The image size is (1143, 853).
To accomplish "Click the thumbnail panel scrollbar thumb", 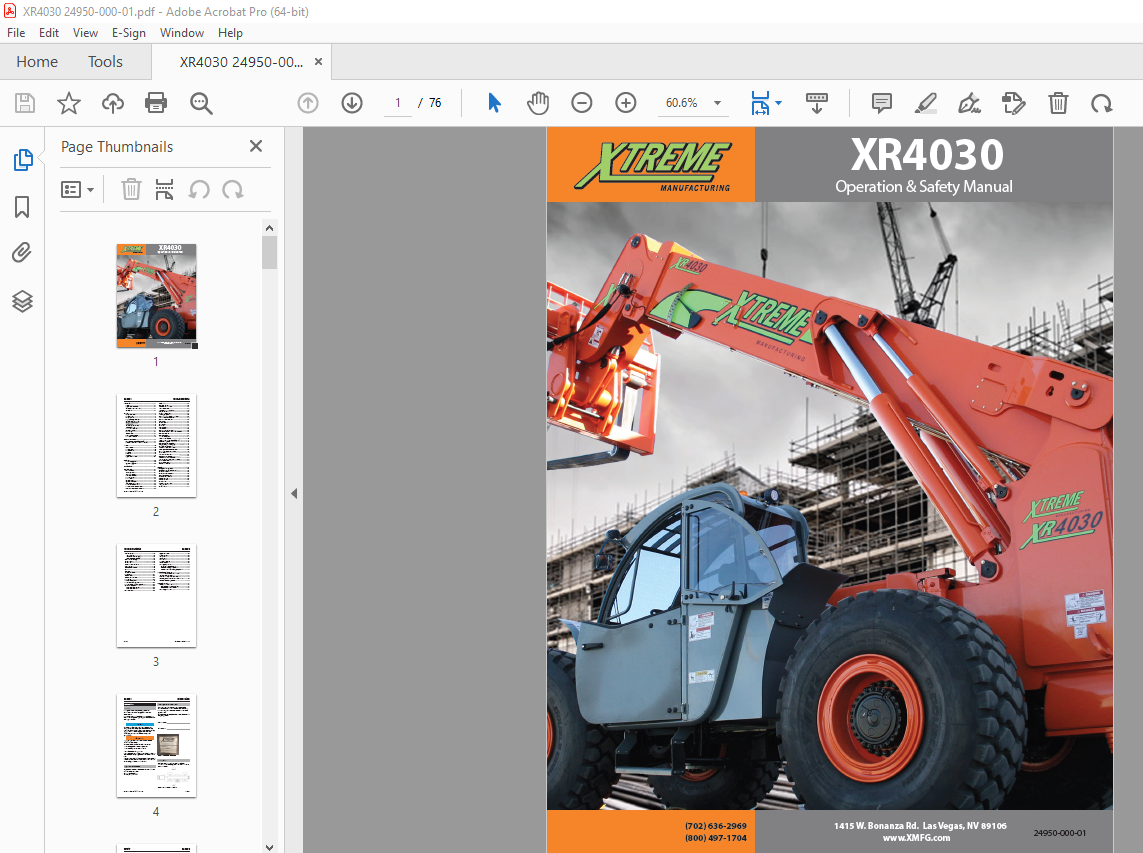I will click(x=270, y=252).
